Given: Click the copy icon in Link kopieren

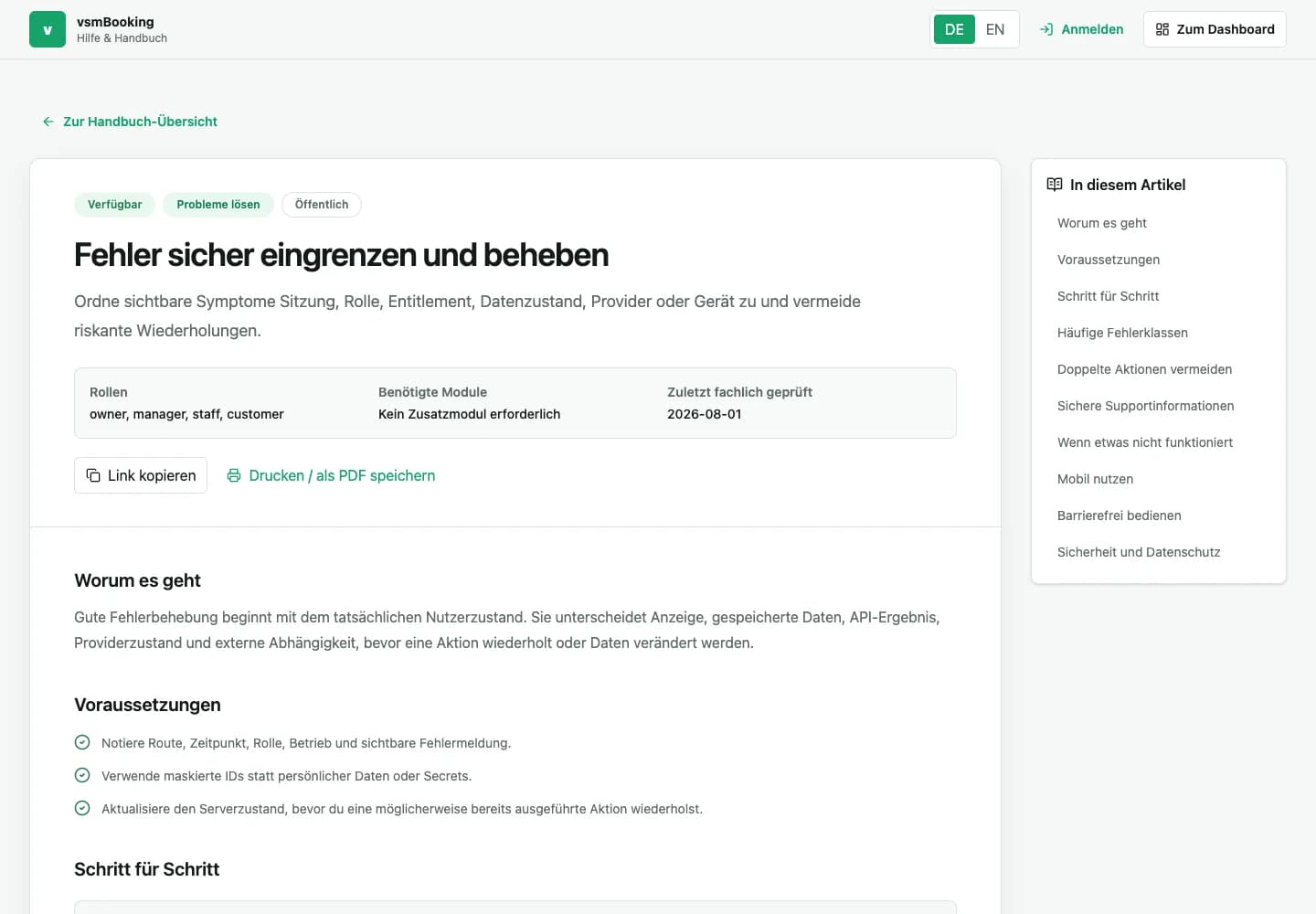Looking at the screenshot, I should point(93,475).
